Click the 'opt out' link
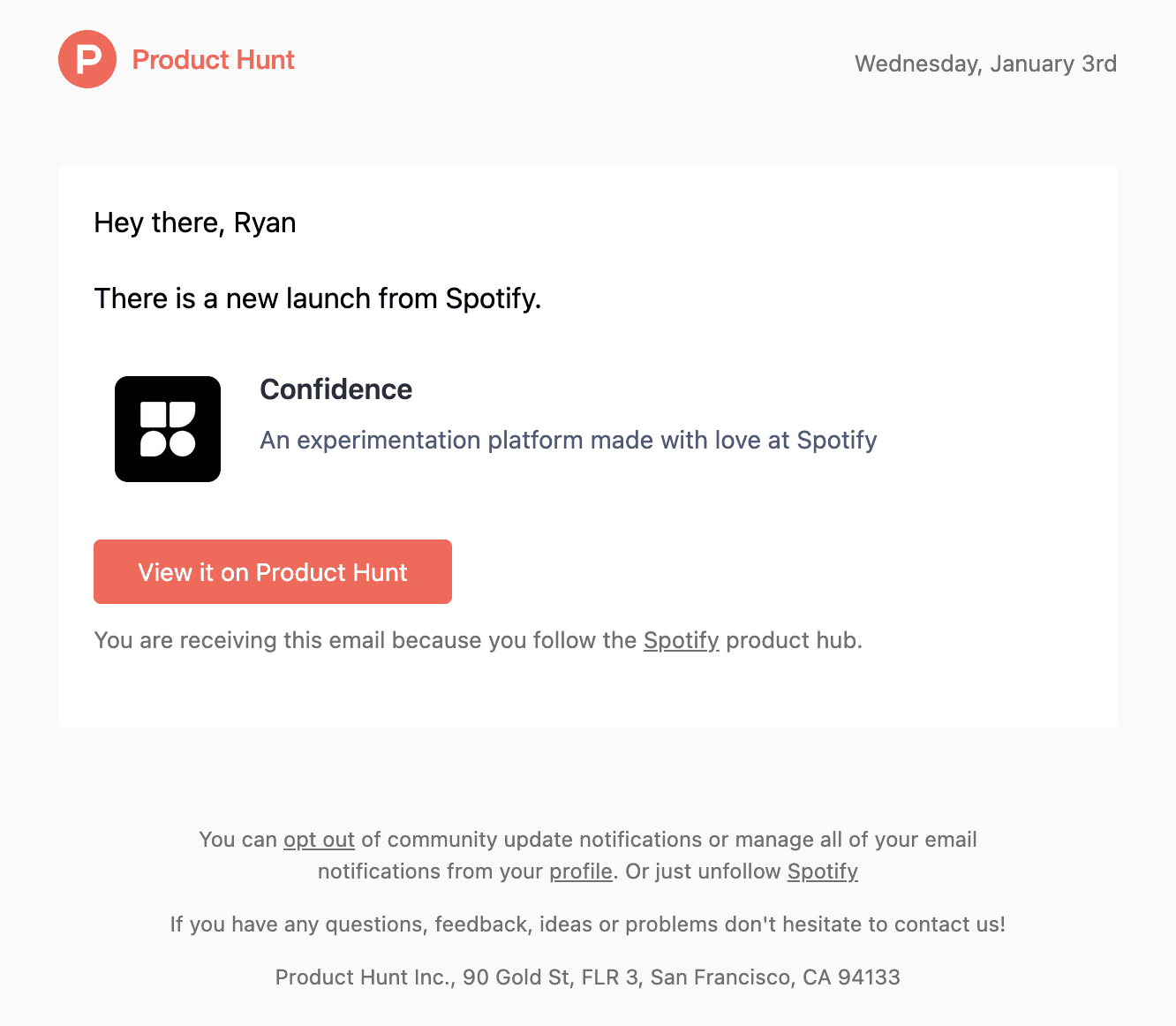The image size is (1176, 1026). (319, 840)
